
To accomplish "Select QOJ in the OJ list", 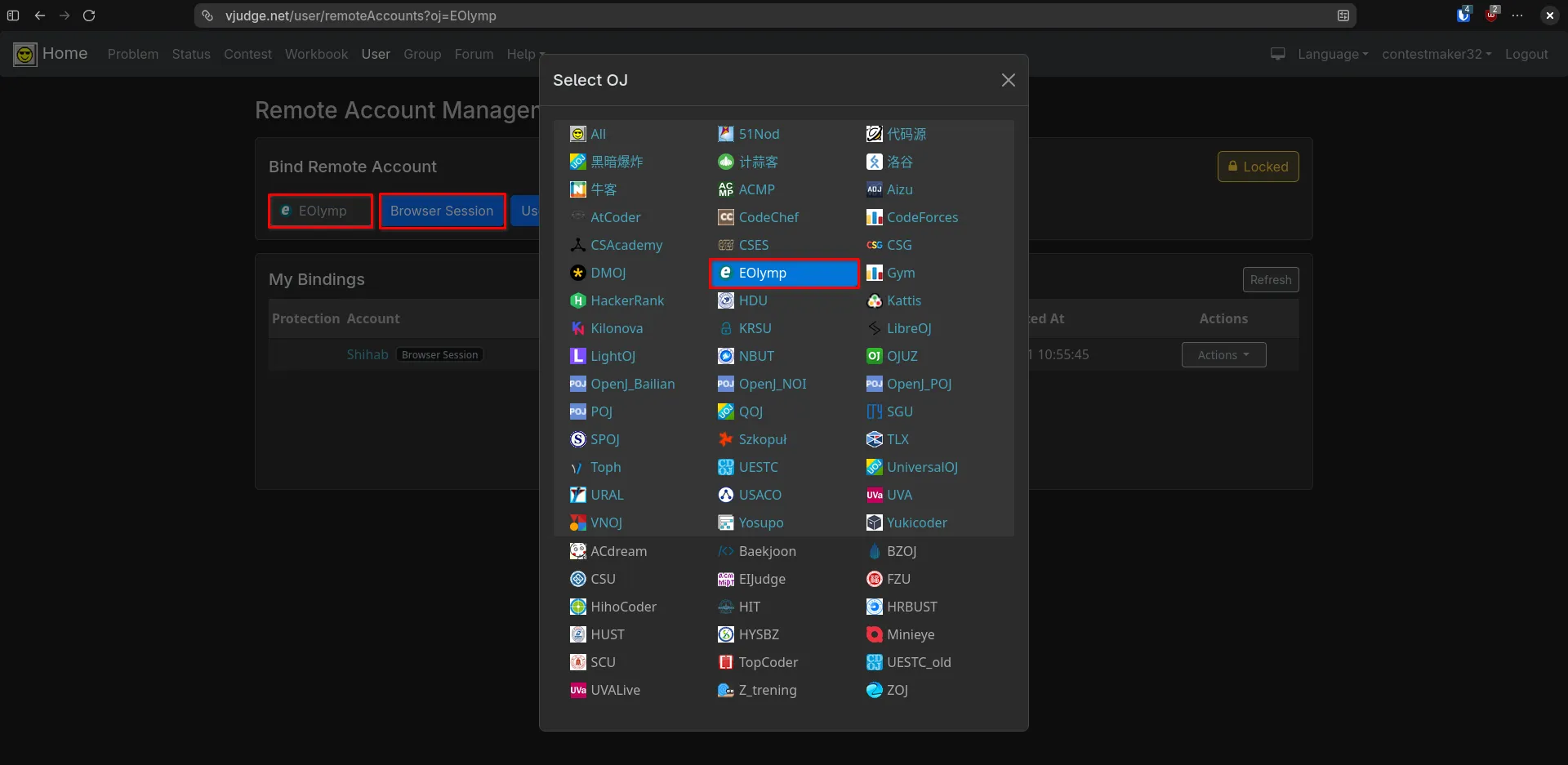I will [x=751, y=411].
